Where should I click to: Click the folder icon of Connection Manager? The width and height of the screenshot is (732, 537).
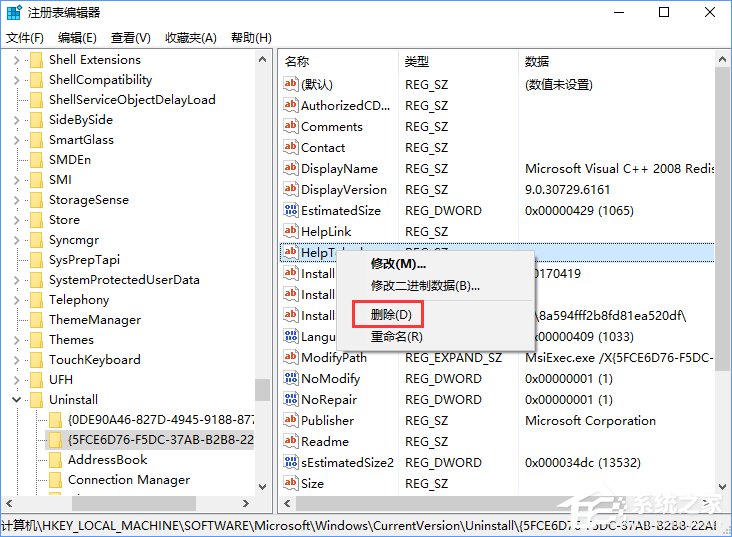[56, 480]
